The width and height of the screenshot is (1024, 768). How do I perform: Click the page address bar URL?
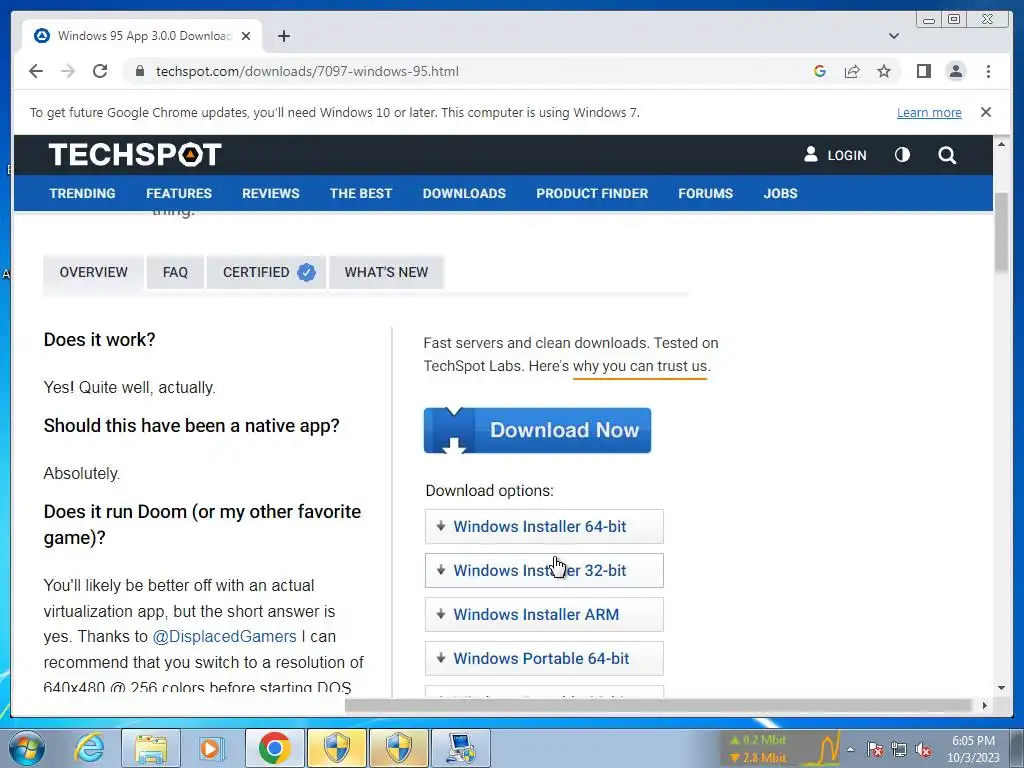(307, 71)
